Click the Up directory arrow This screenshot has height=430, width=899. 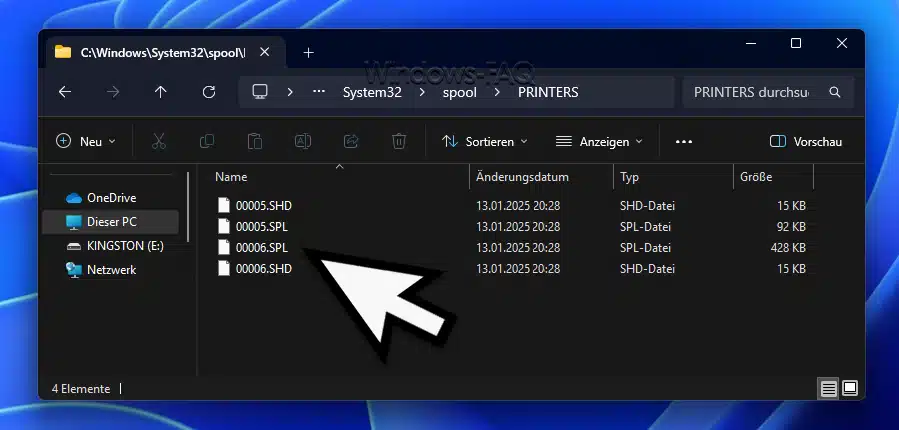161,92
